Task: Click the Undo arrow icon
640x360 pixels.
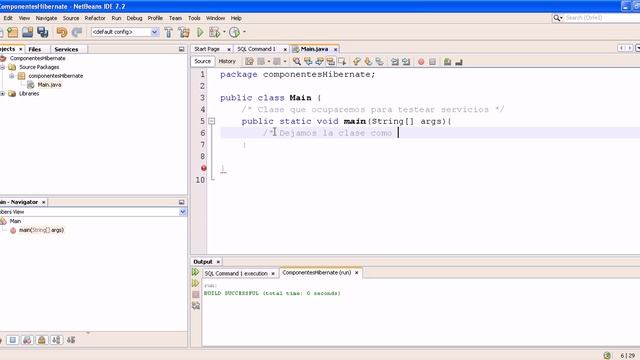Action: pyautogui.click(x=62, y=32)
